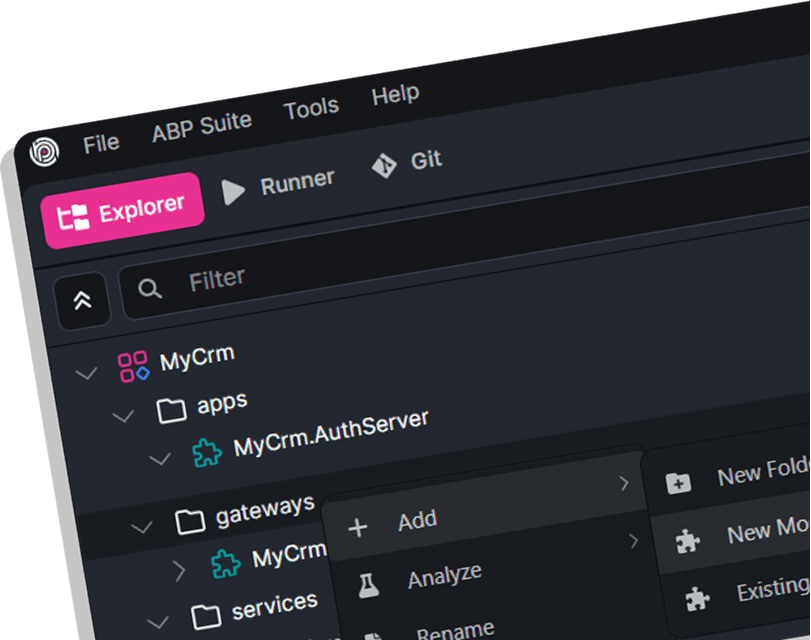Select the MyCrm solution icon
811x640 pixels.
point(133,367)
